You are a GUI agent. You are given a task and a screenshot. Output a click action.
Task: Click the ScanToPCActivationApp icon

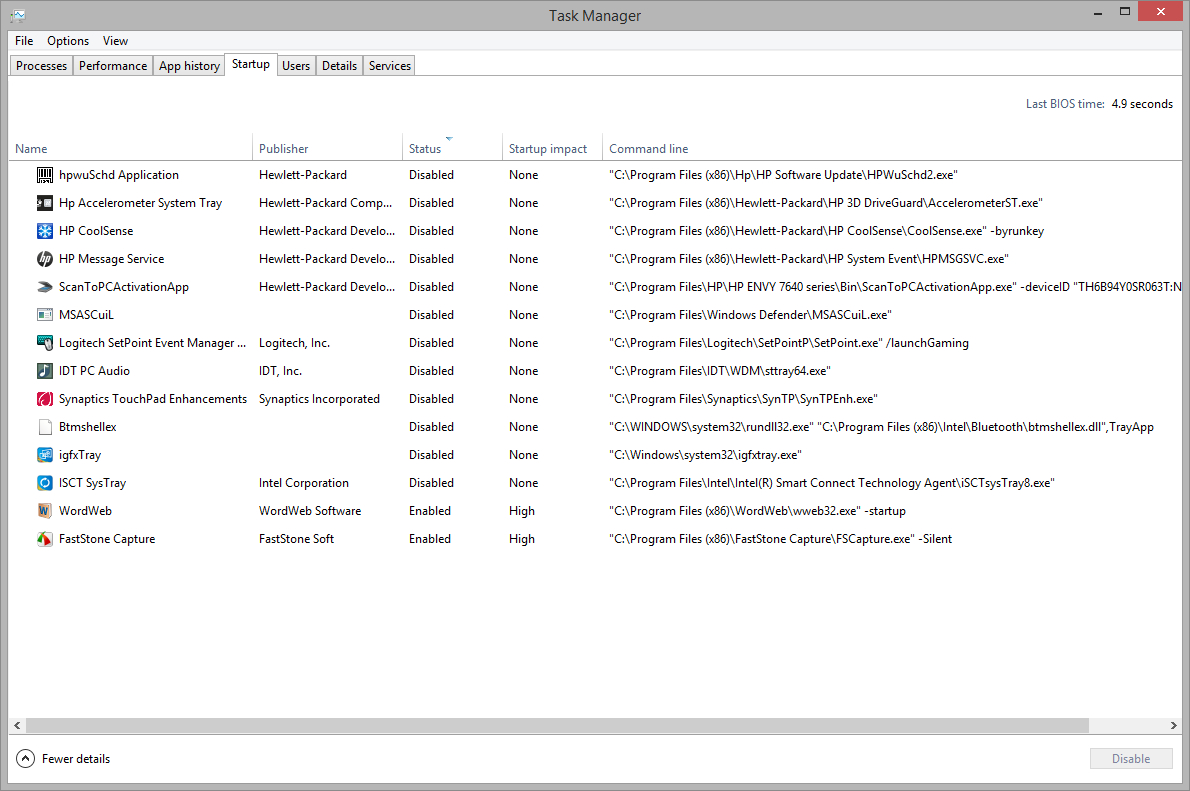(45, 288)
